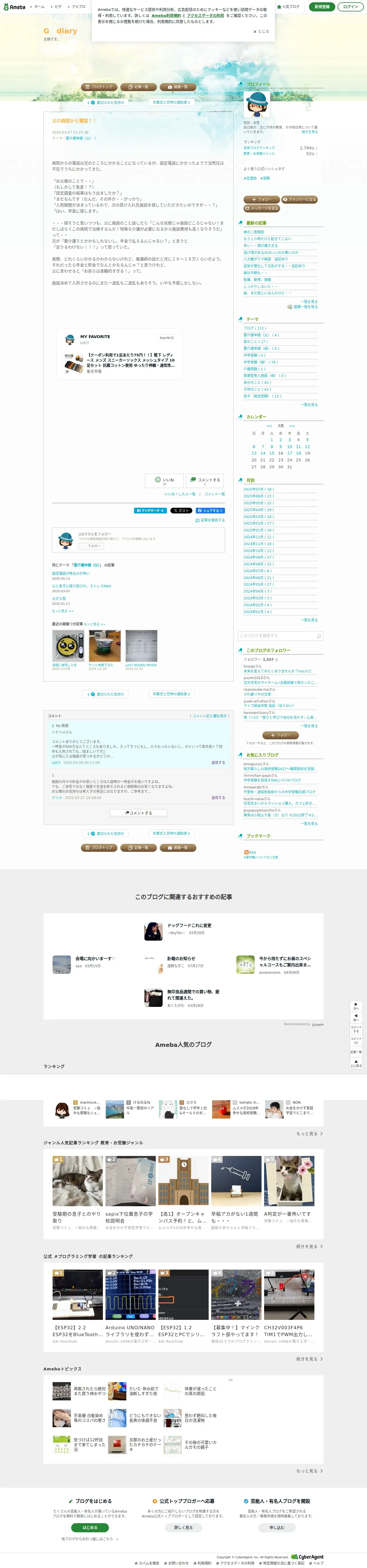Open the Ameba利用規約 link in the cookie notice
Image resolution: width=367 pixels, height=1568 pixels.
click(x=166, y=16)
